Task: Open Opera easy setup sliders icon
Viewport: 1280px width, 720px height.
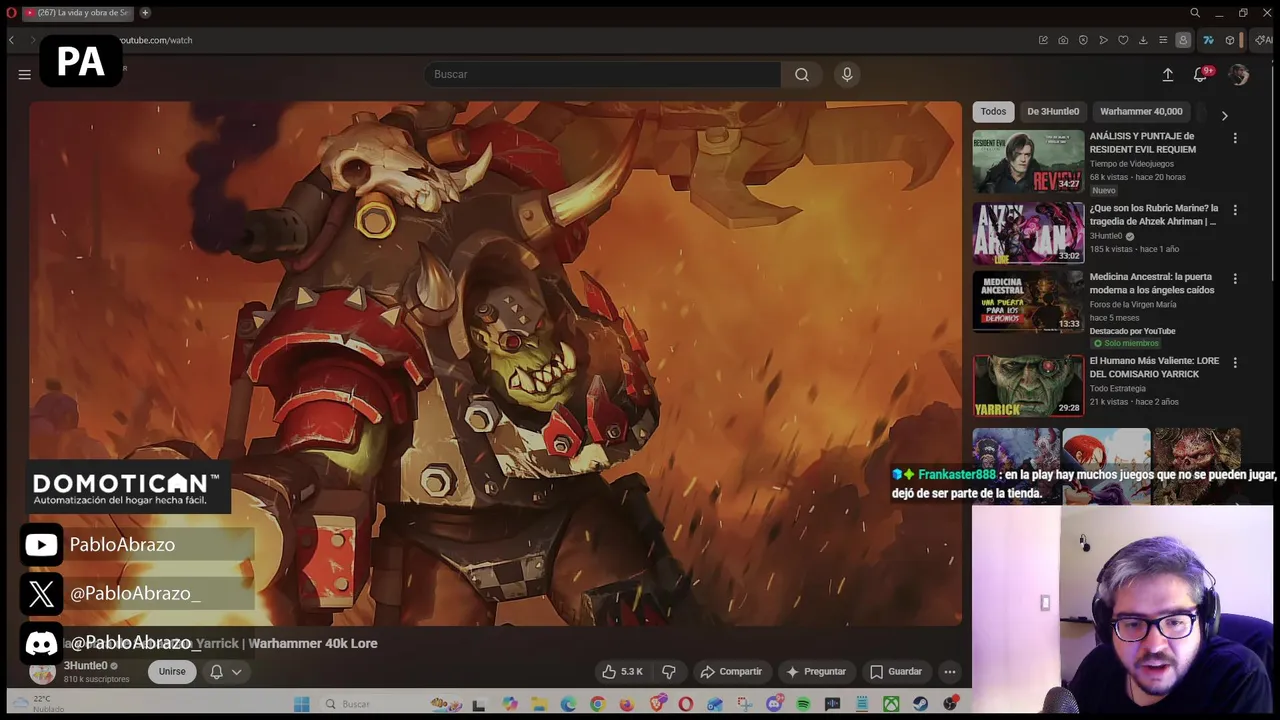Action: click(x=1163, y=40)
